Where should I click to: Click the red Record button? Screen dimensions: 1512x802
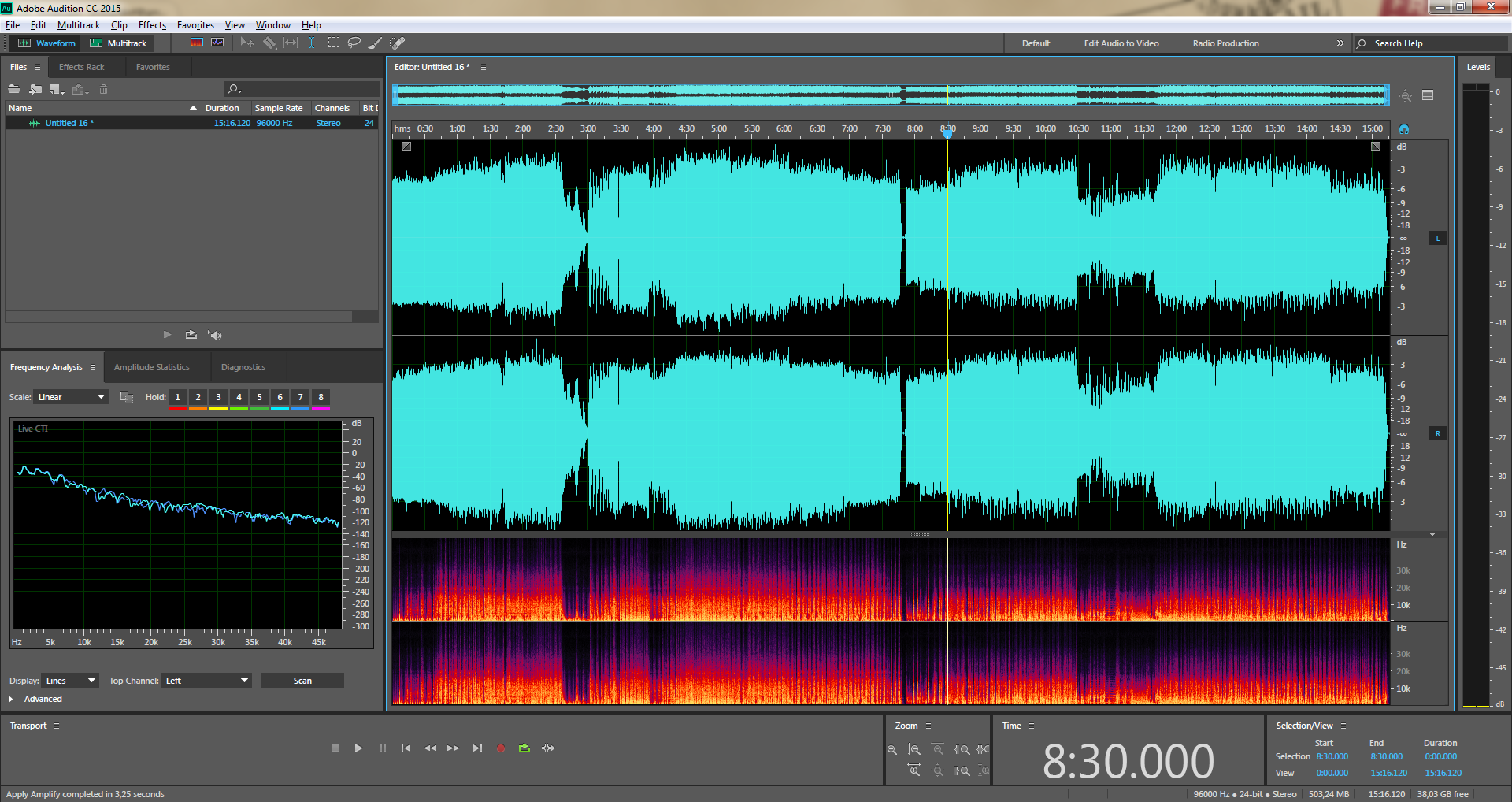coord(500,748)
